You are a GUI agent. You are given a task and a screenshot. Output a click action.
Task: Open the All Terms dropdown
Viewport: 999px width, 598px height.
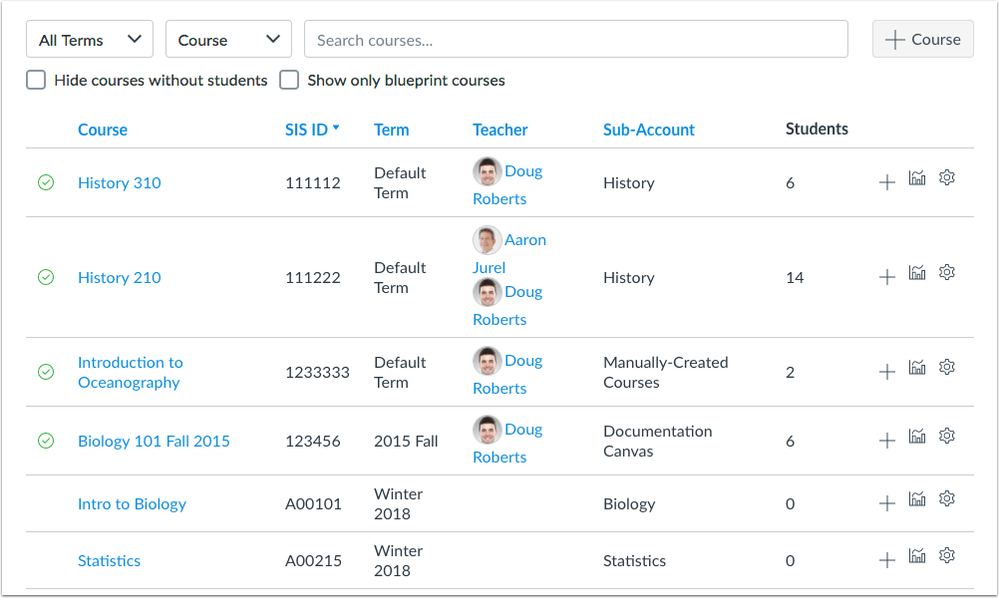point(89,39)
